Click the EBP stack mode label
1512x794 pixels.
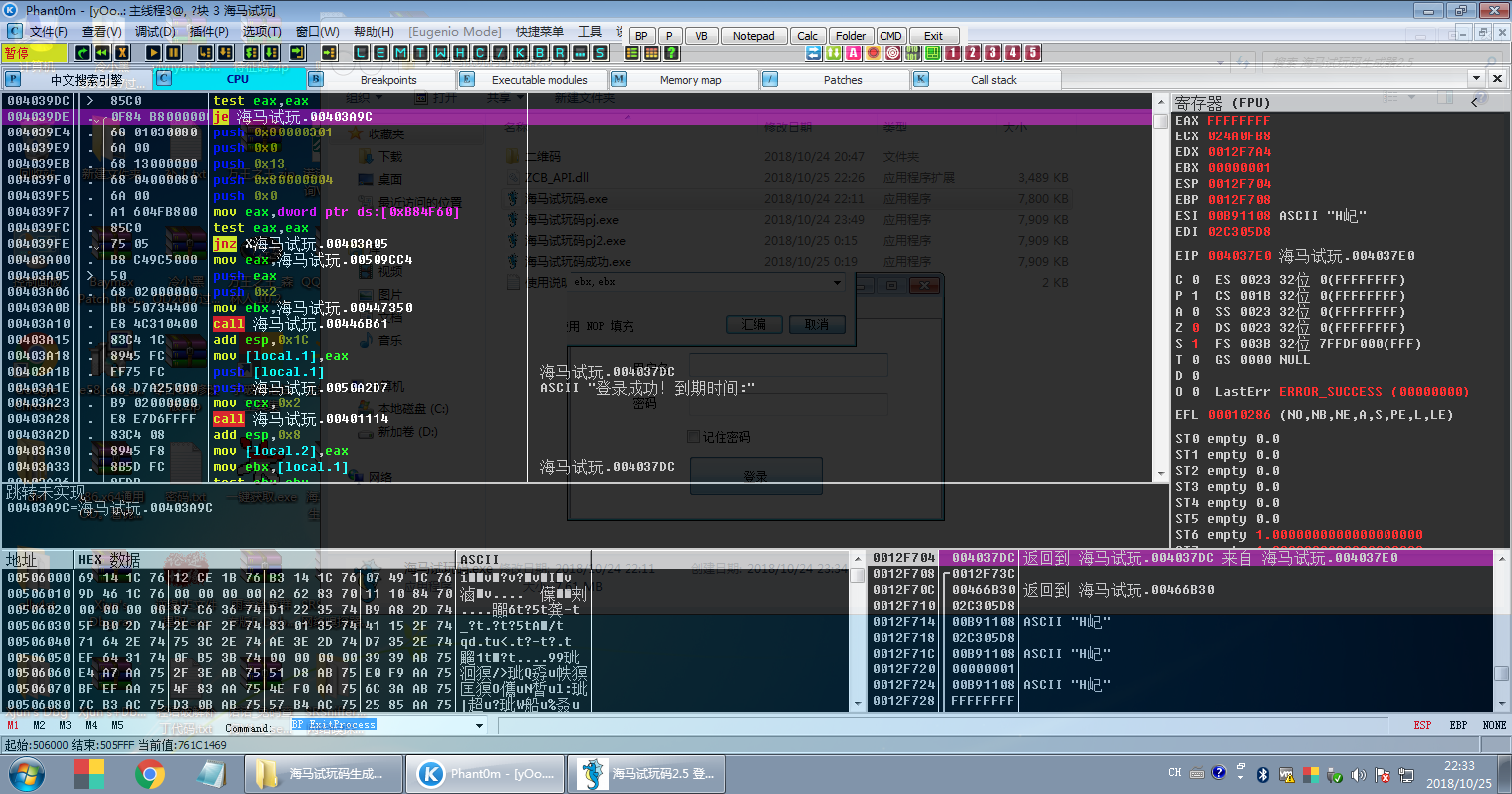(1458, 725)
